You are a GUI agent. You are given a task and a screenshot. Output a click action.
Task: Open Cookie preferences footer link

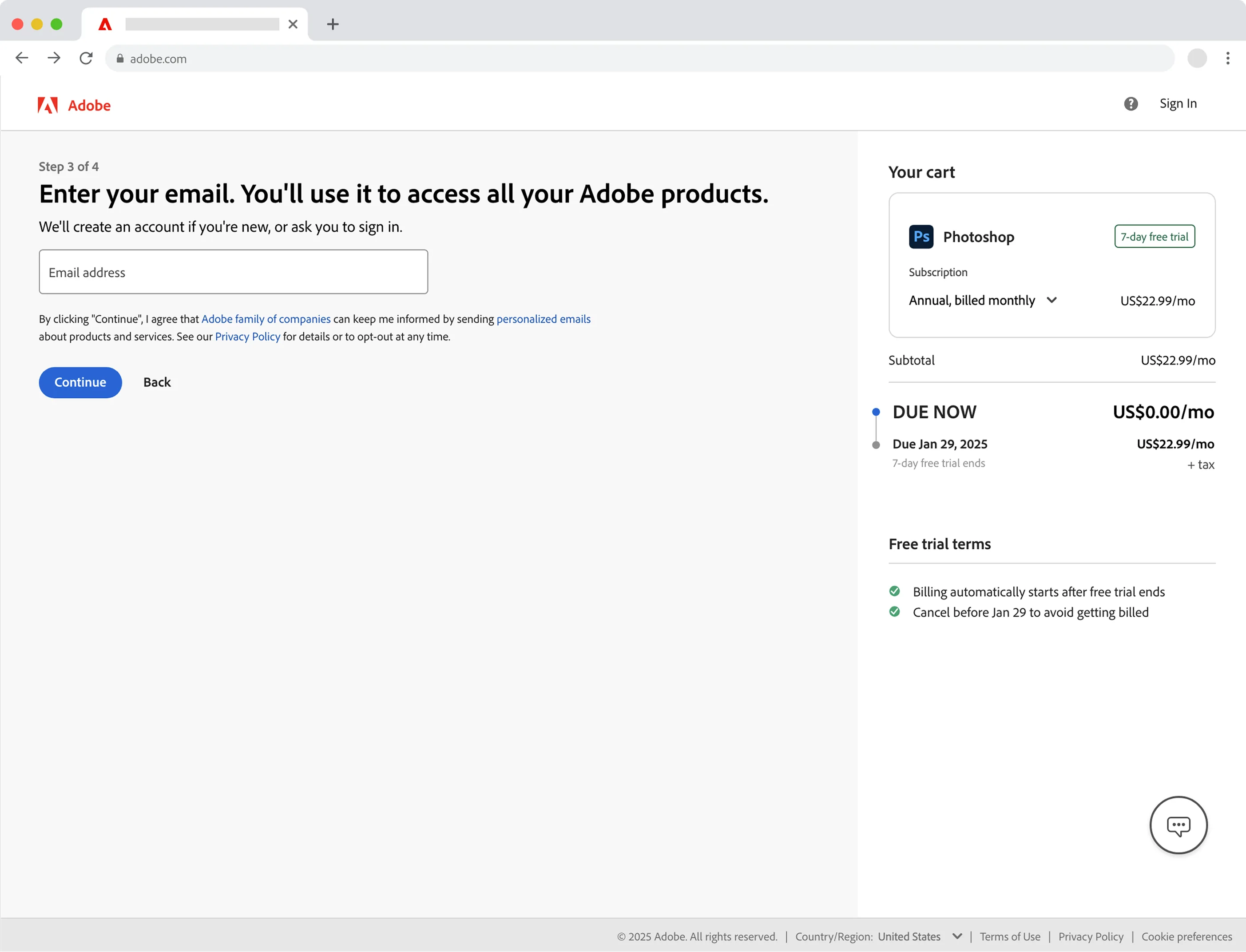click(x=1186, y=936)
